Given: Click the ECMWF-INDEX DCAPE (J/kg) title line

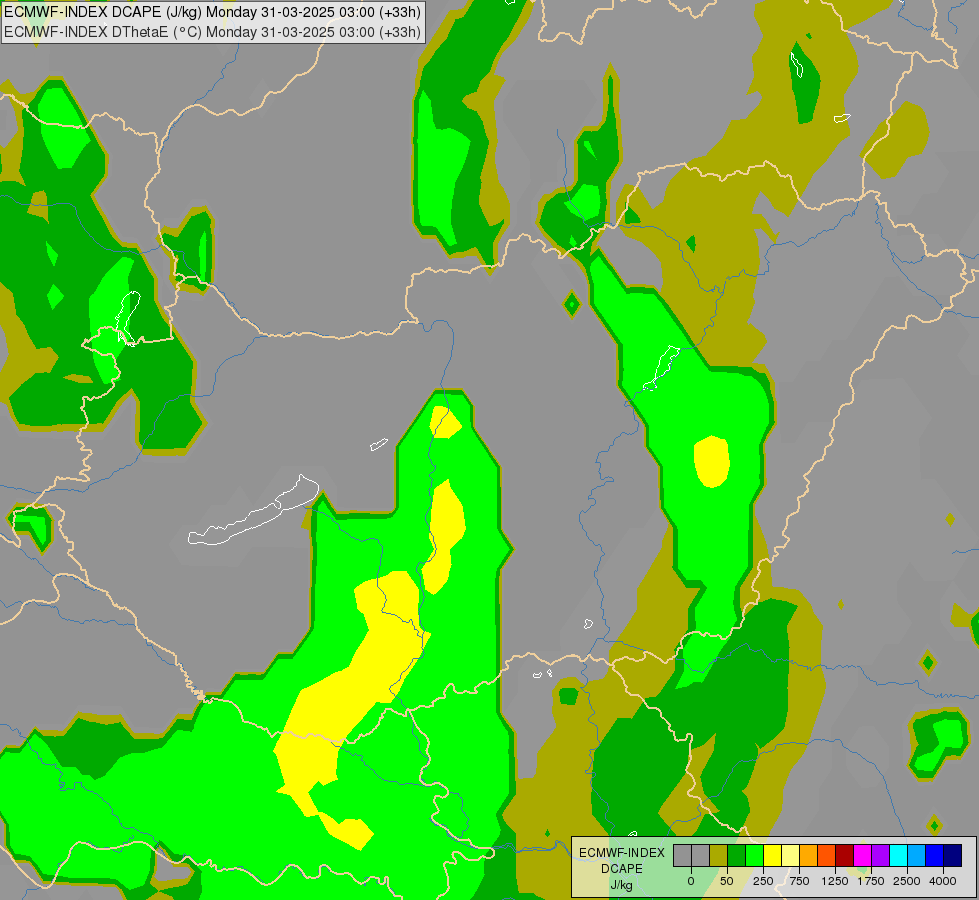Looking at the screenshot, I should pyautogui.click(x=212, y=12).
